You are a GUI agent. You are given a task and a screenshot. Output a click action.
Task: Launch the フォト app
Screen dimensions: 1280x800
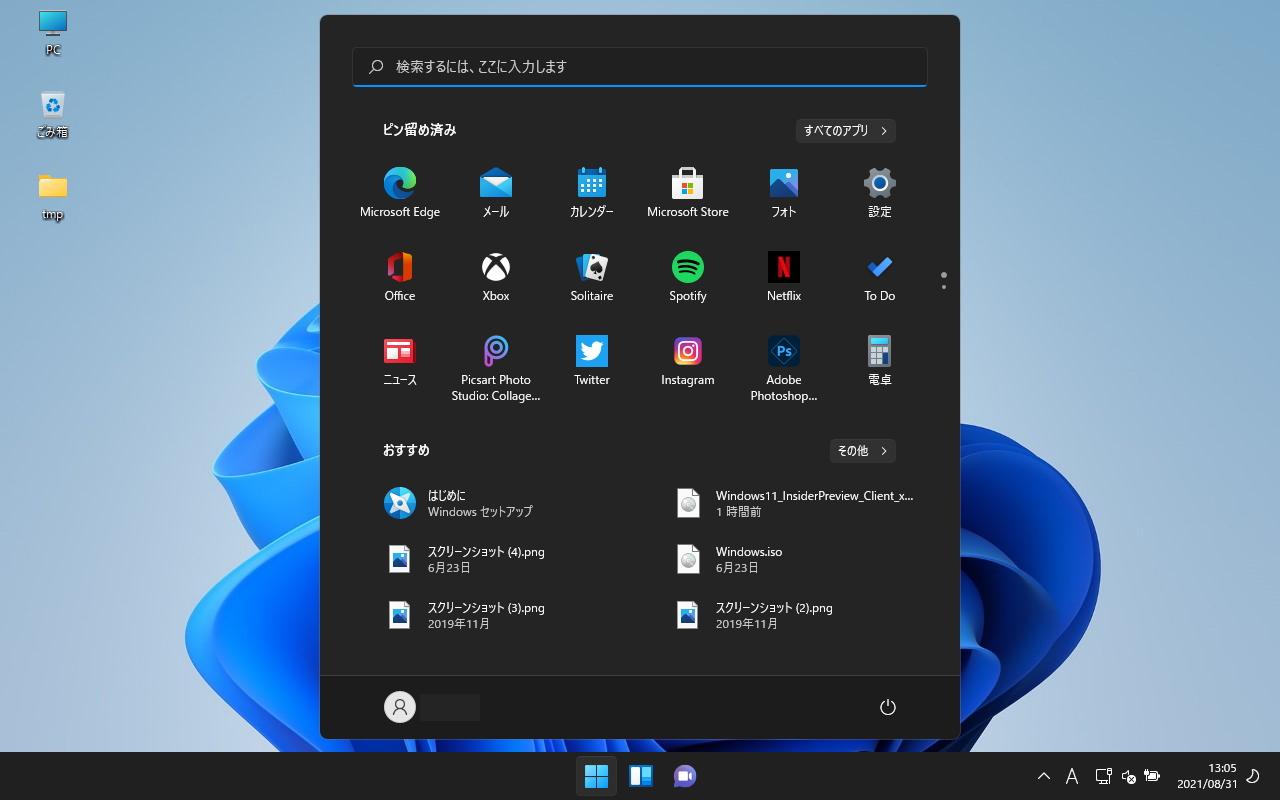784,193
